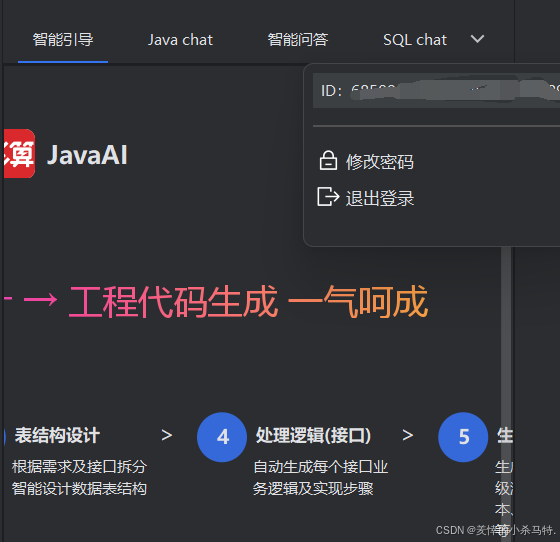Screen dimensions: 560x542
Task: Click the red JavaAI logo icon
Action: [x=19, y=154]
